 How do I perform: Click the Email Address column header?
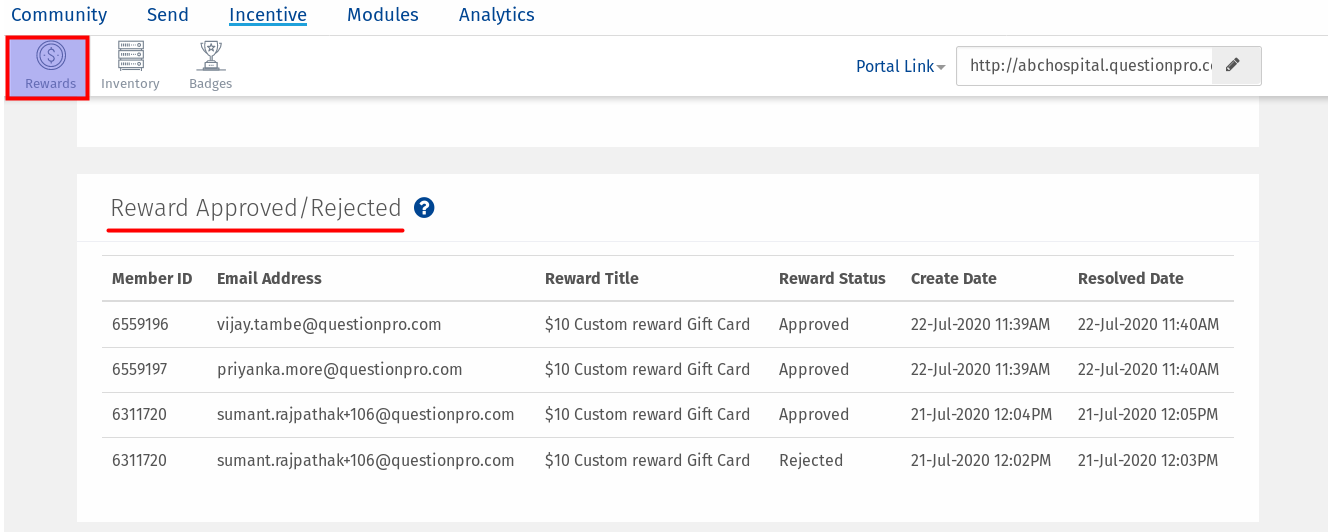pyautogui.click(x=269, y=279)
